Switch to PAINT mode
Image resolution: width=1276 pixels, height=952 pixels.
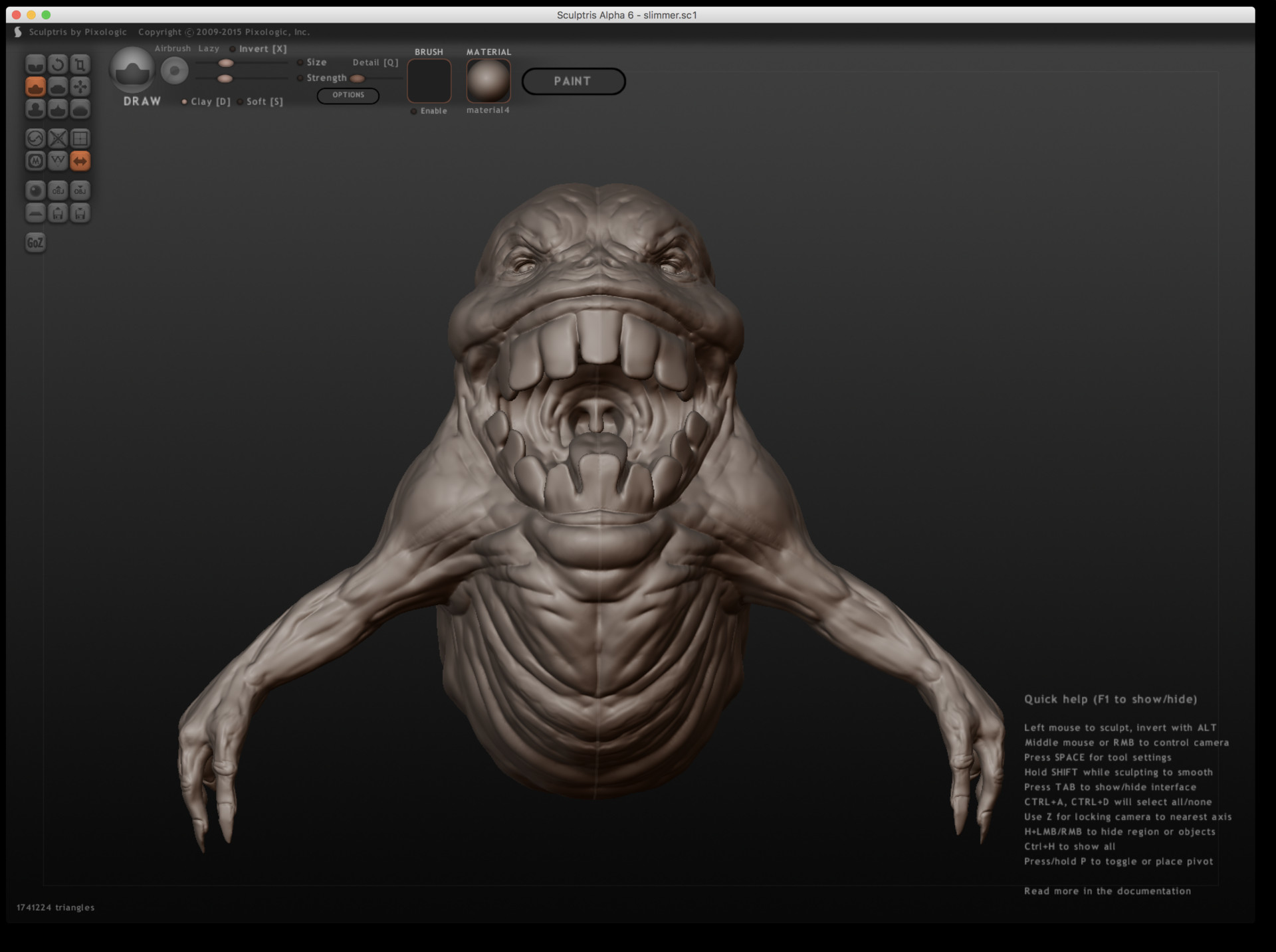pyautogui.click(x=574, y=81)
